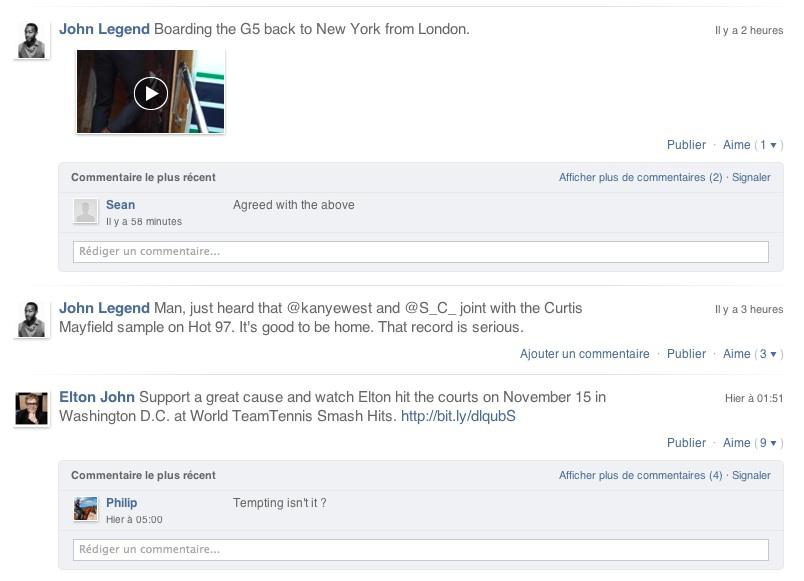Focus the comment box below Philip's comment

[420, 549]
